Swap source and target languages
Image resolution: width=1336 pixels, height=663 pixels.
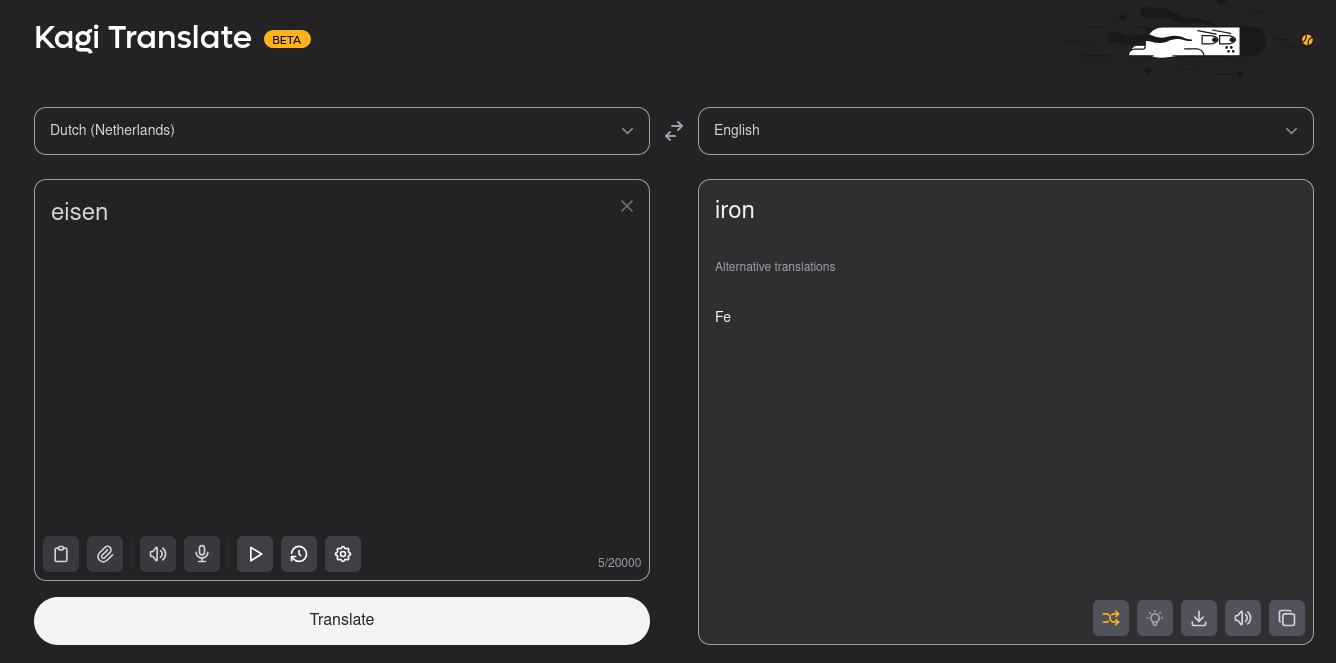coord(674,131)
